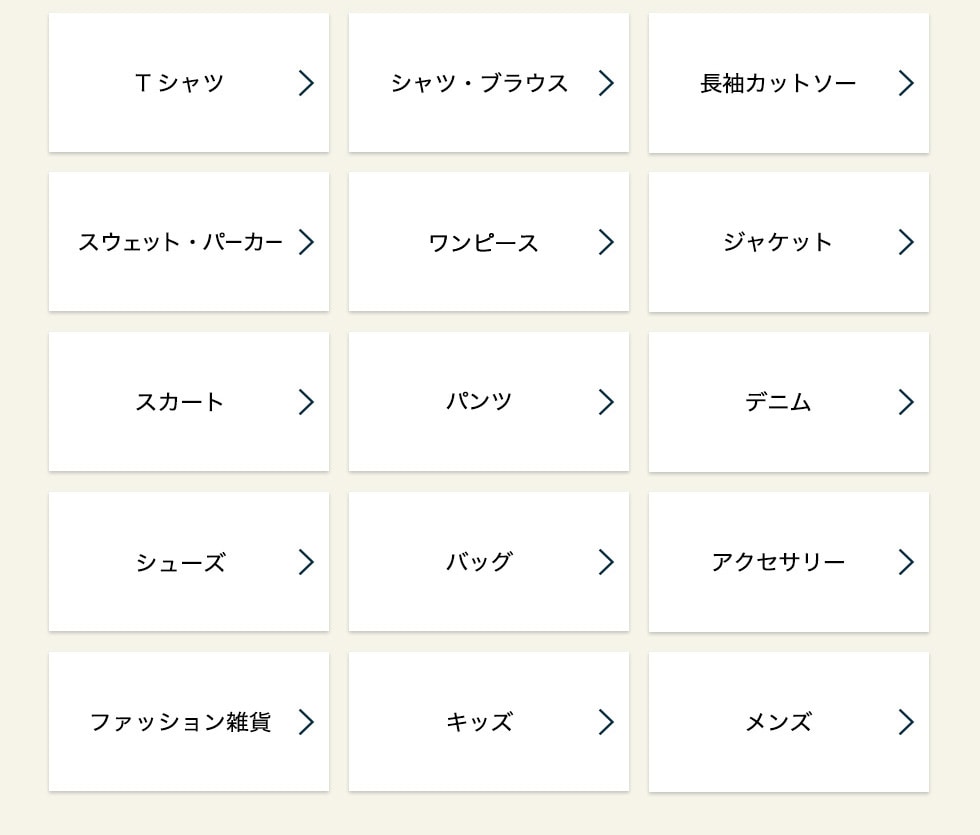Go to the シャツ・ブラウス category
980x835 pixels.
pos(479,83)
